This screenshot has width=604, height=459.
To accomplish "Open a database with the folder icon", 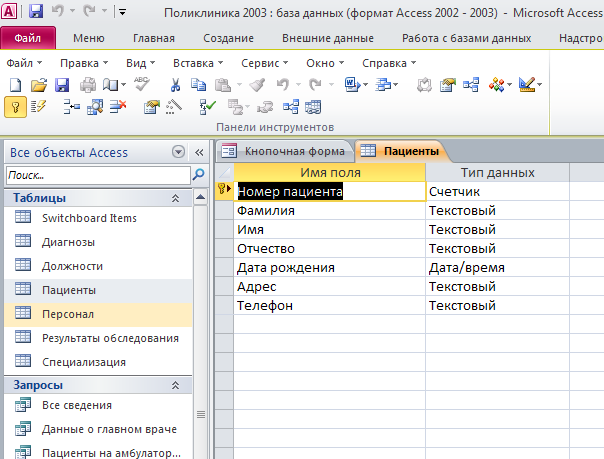I will click(x=39, y=85).
